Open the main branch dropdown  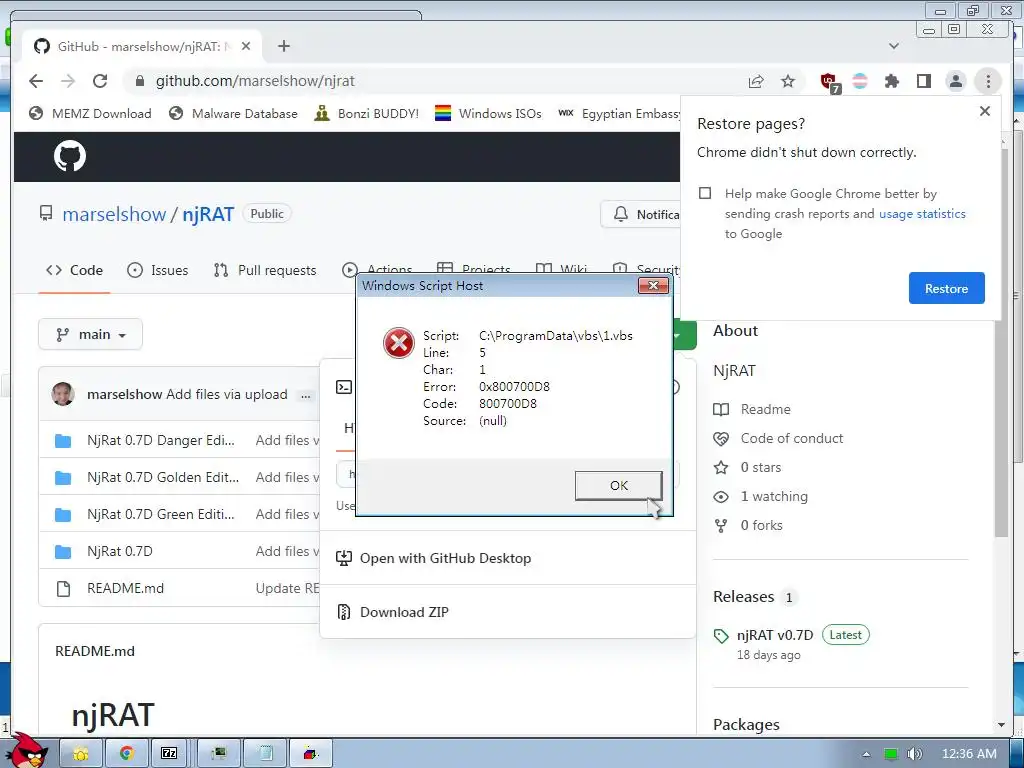[x=90, y=334]
